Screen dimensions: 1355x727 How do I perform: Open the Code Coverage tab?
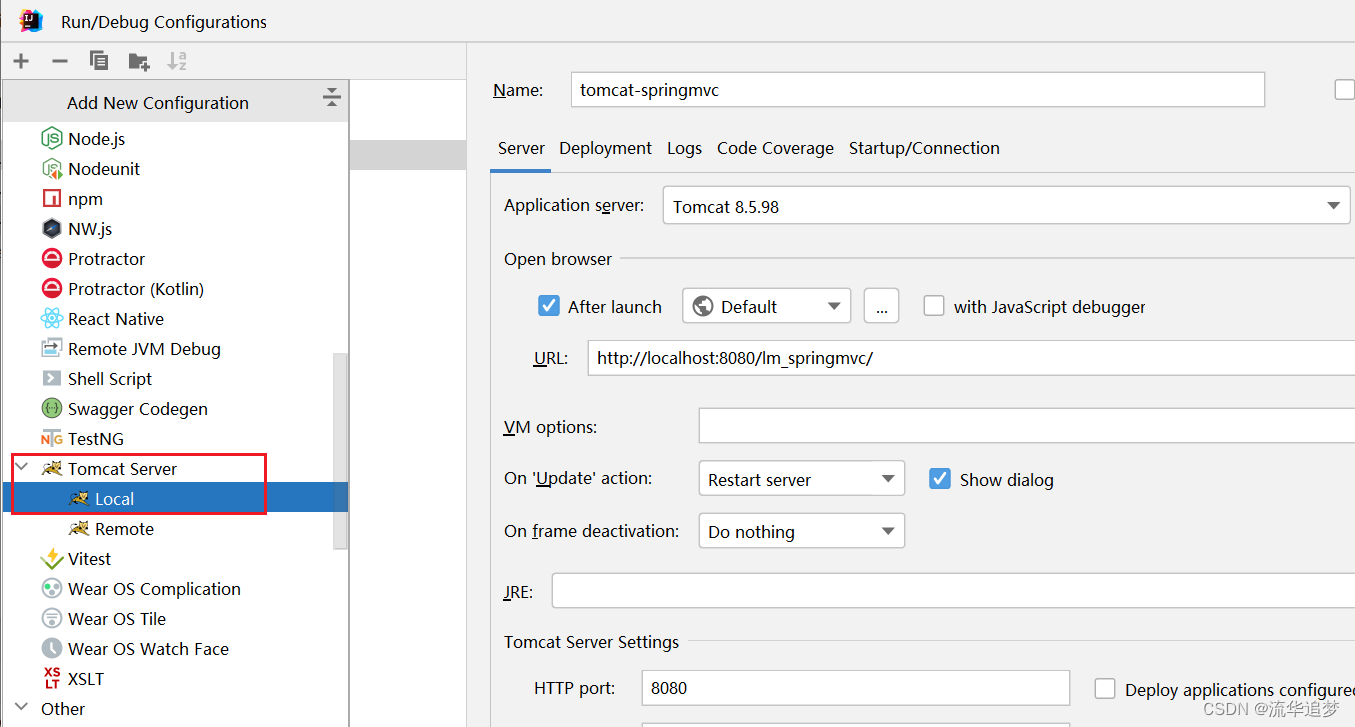(775, 148)
